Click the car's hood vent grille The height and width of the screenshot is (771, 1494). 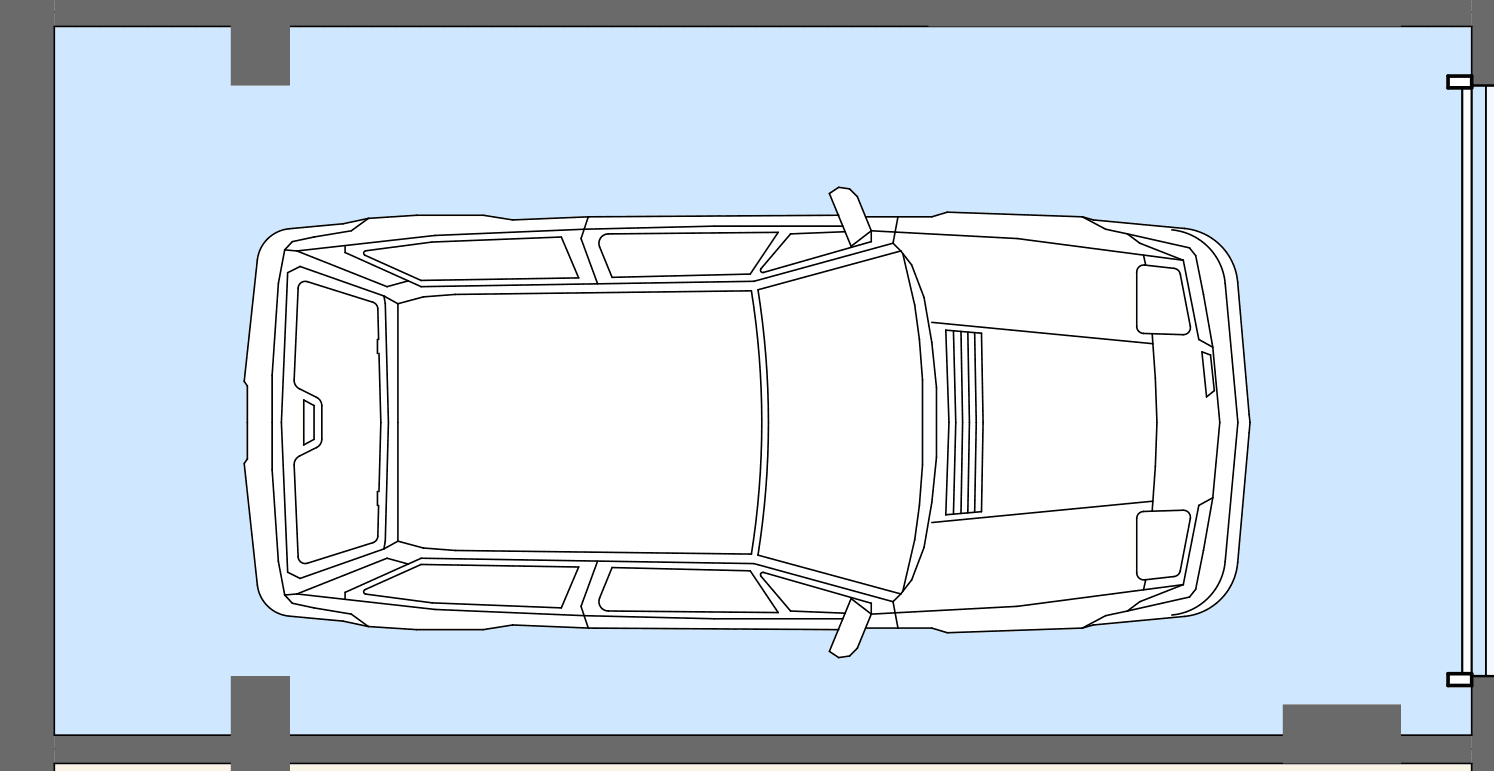[964, 423]
